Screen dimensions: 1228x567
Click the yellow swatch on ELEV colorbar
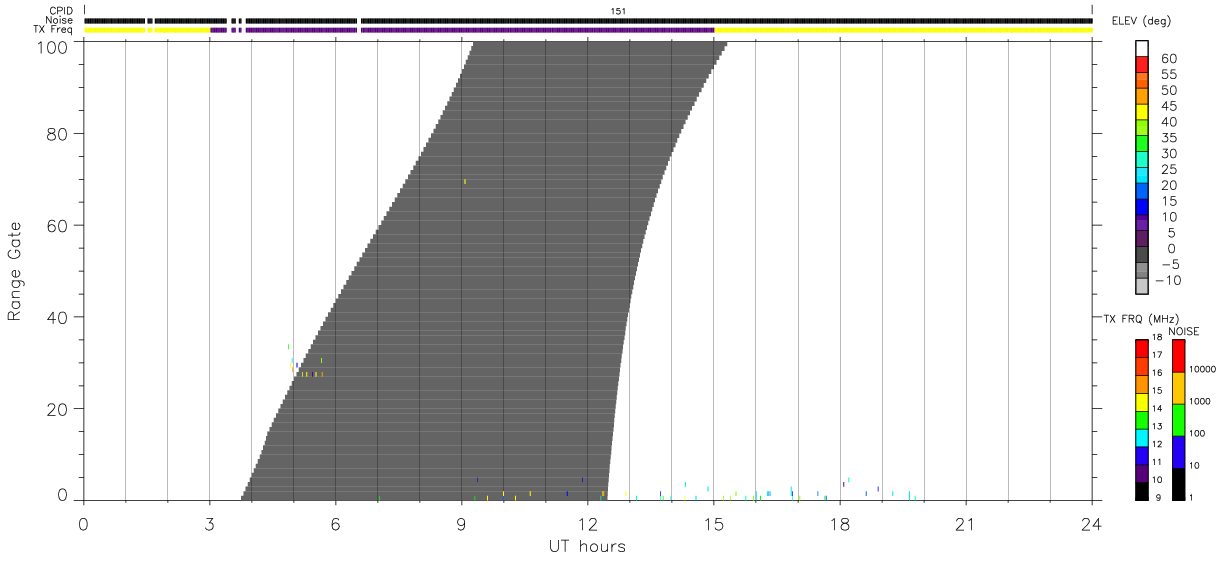point(1142,112)
